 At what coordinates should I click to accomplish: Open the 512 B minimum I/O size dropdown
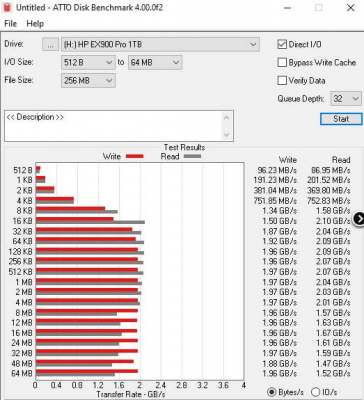click(x=88, y=62)
